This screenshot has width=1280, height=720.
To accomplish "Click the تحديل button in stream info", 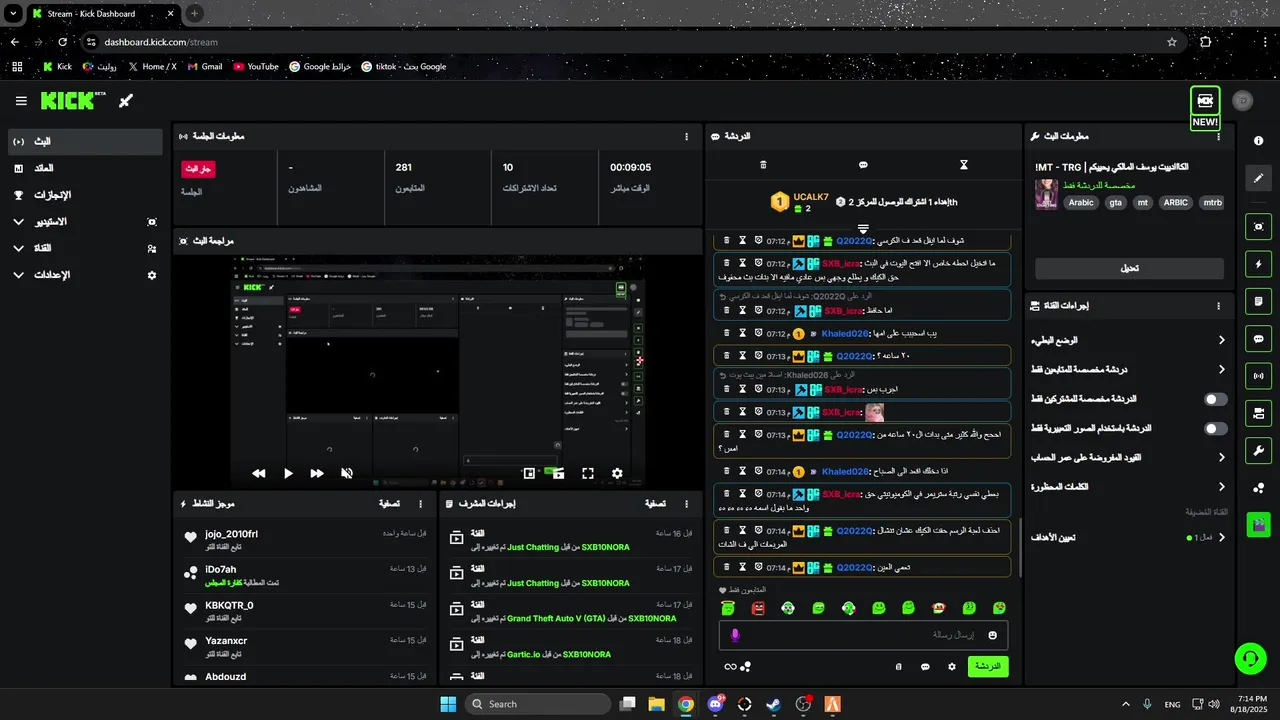I will (1129, 269).
